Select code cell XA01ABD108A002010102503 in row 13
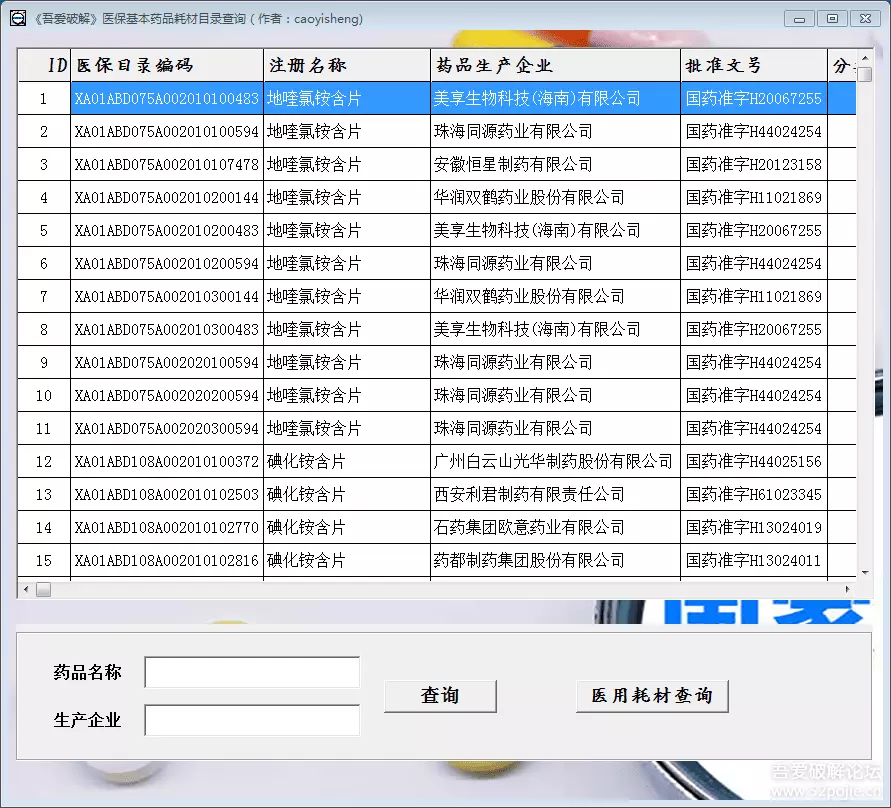Screen dimensions: 891x808 point(166,494)
